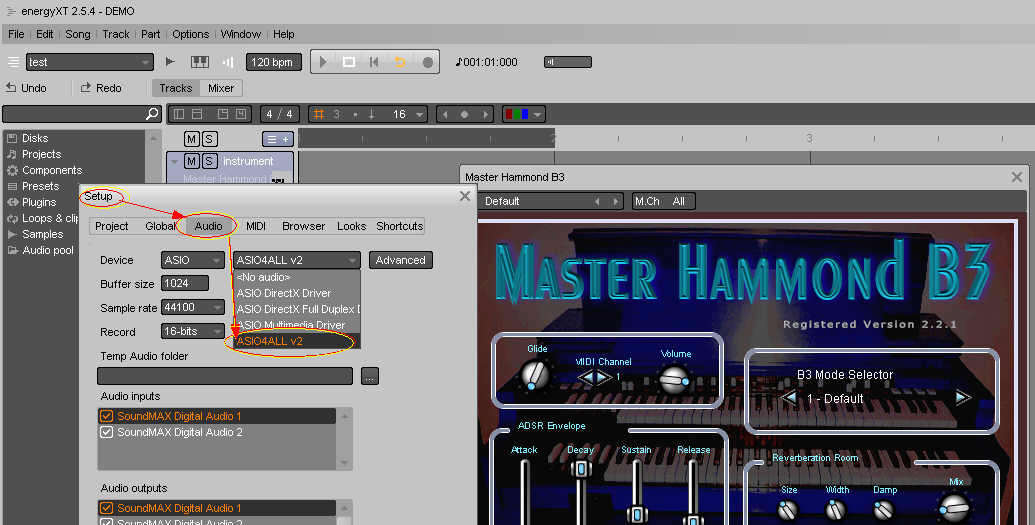Select previous preset arrow in Master Hammond B3 window
The image size is (1035, 525).
click(x=597, y=201)
